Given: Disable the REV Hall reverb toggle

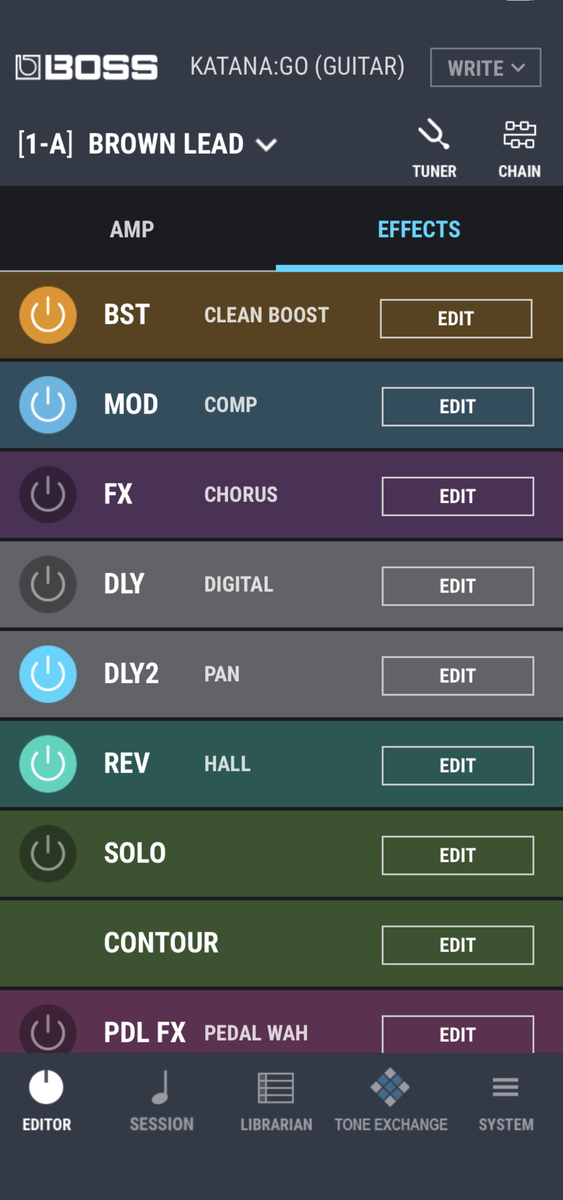Looking at the screenshot, I should (48, 764).
